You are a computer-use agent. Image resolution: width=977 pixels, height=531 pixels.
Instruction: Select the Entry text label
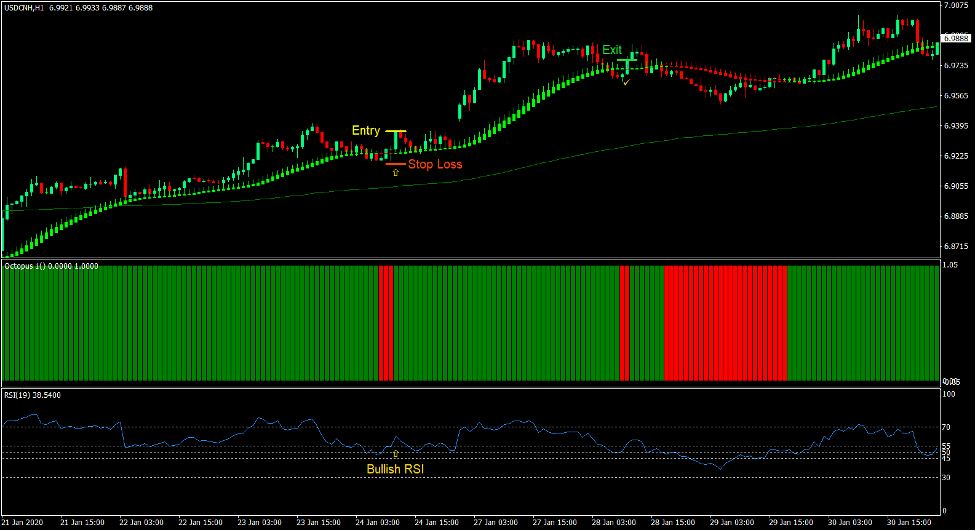[x=366, y=131]
